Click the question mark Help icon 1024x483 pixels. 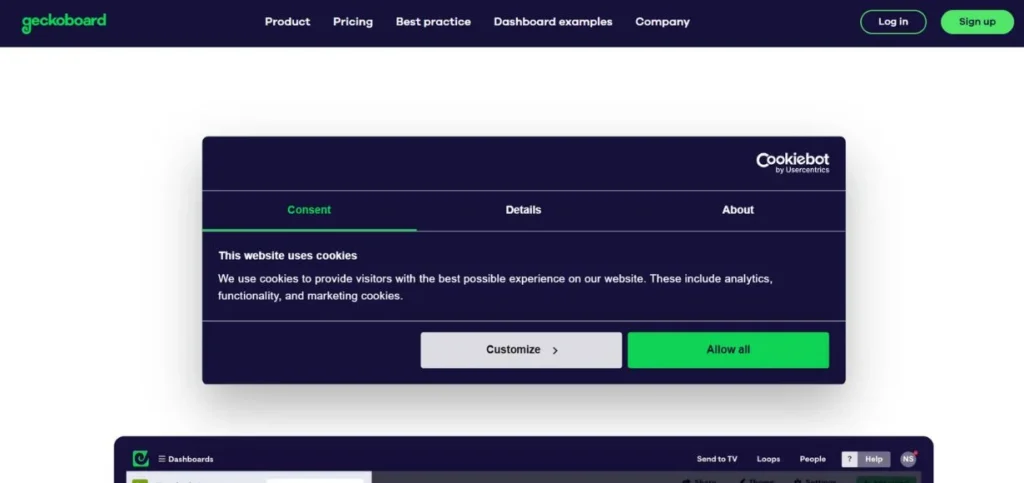[849, 460]
